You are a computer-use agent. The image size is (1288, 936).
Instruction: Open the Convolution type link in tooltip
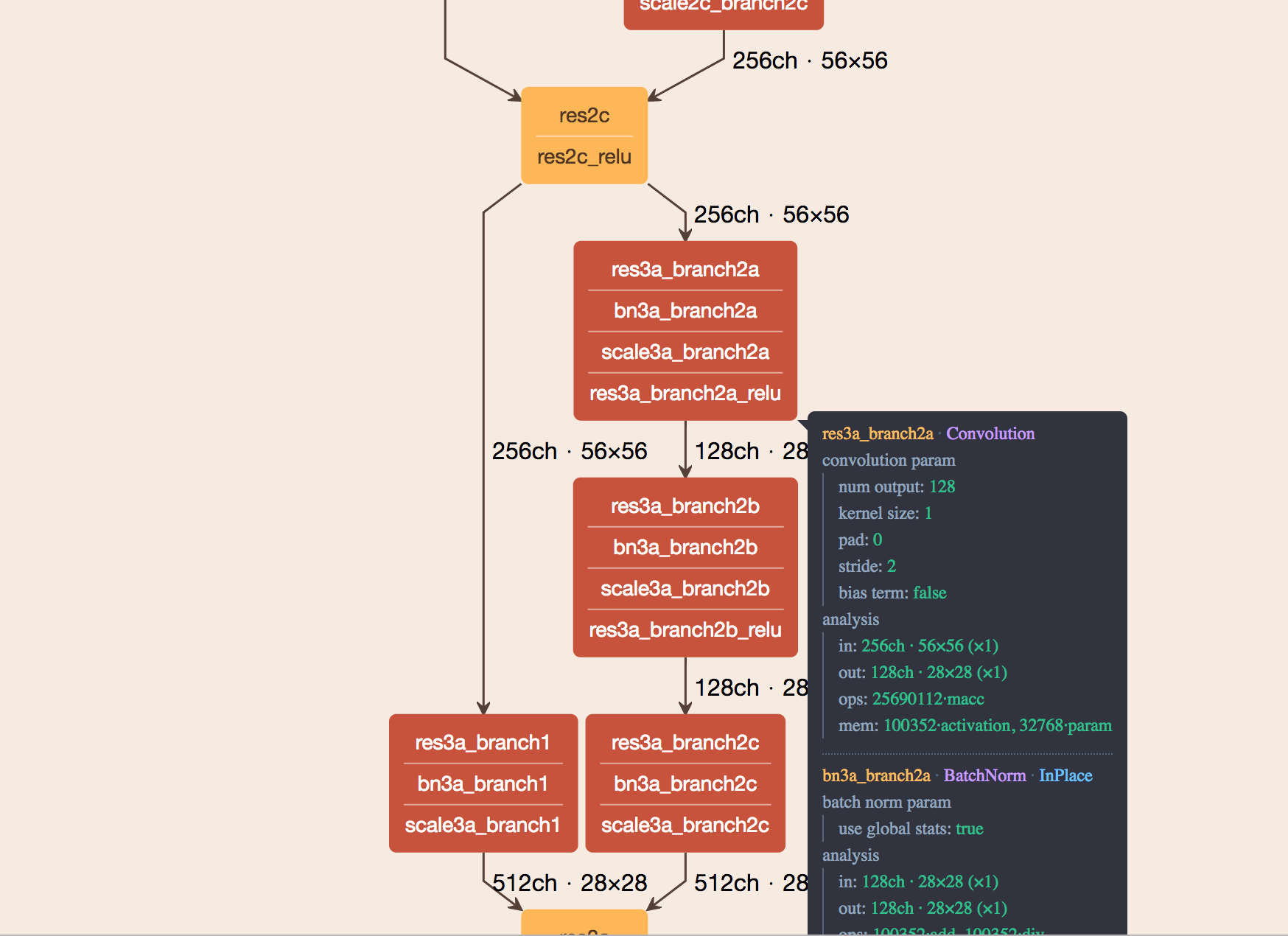(990, 434)
